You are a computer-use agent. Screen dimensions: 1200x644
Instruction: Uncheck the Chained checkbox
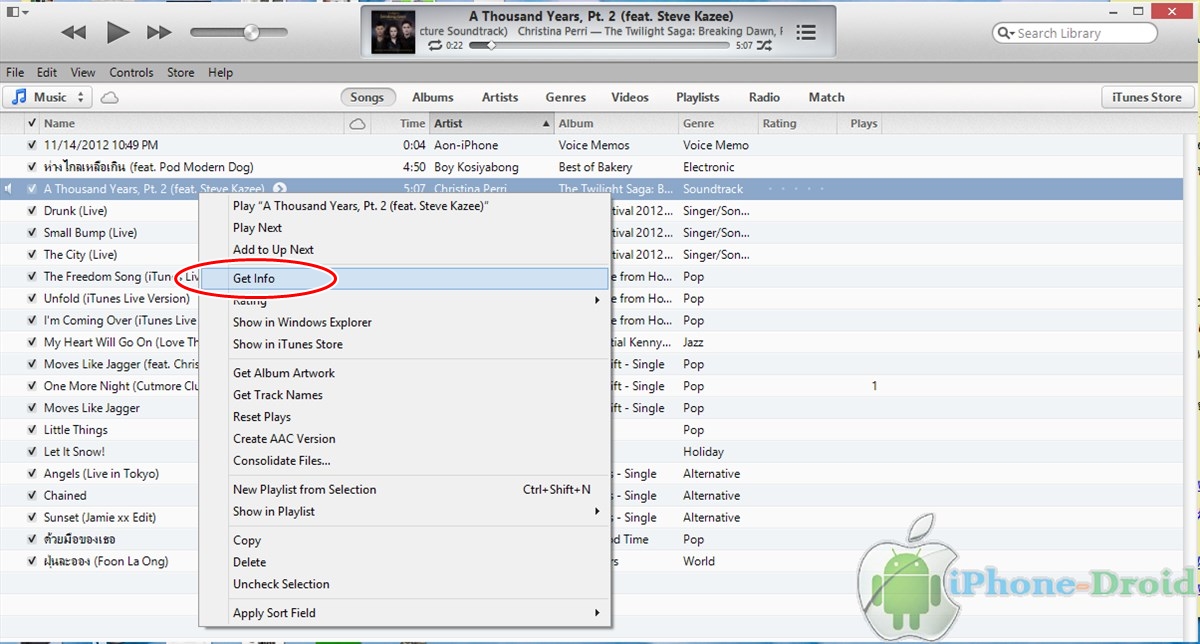32,496
